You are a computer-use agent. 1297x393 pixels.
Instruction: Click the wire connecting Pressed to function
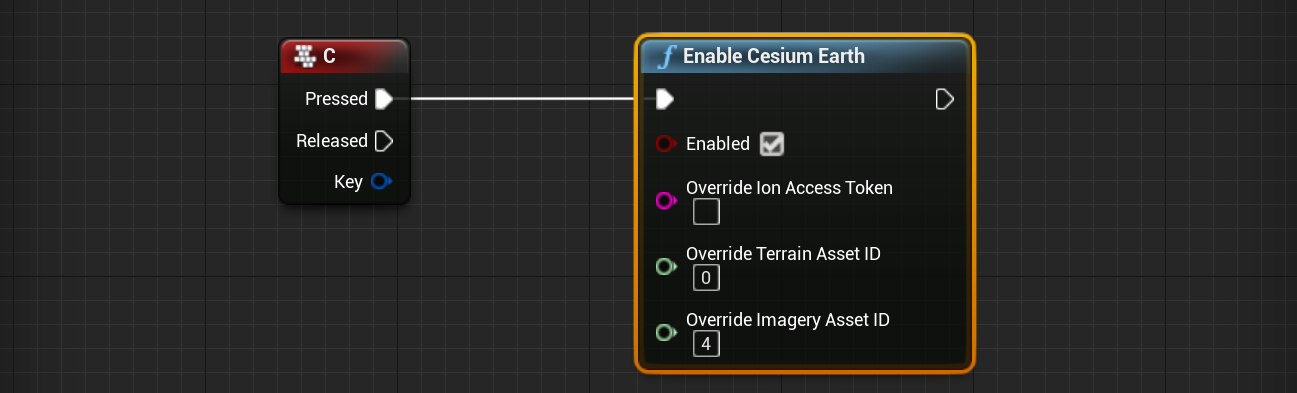[x=520, y=99]
